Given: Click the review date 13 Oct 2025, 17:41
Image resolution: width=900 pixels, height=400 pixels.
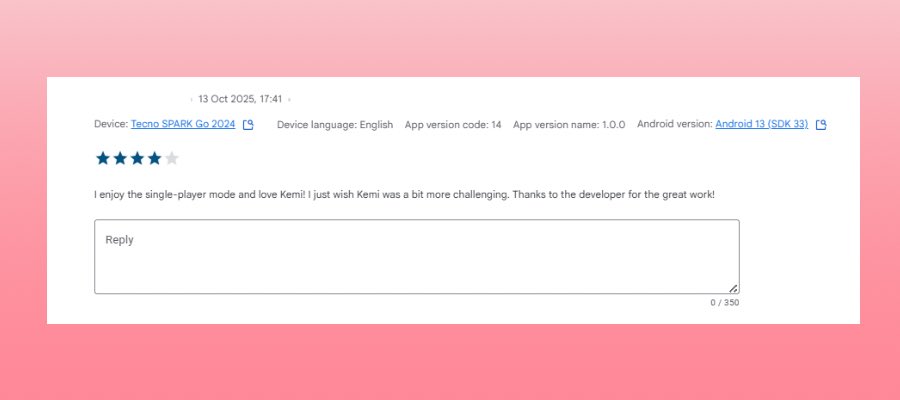Looking at the screenshot, I should pos(240,99).
